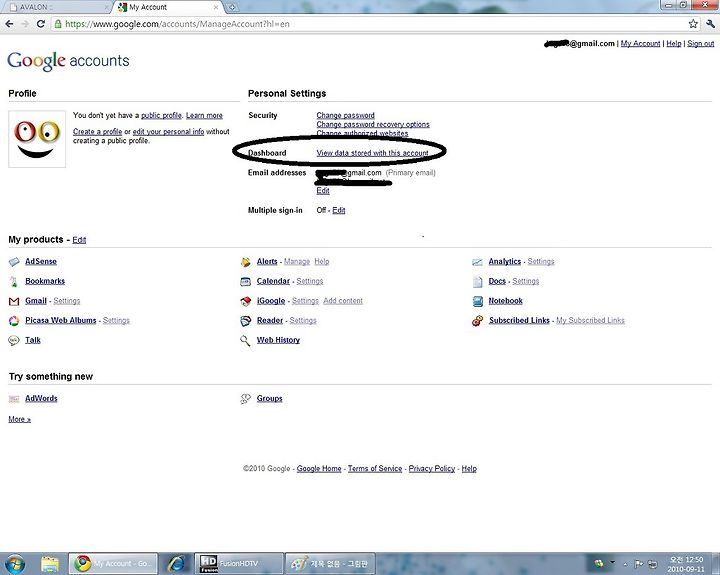Open Picasa Web Albums Settings link
Viewport: 720px width, 575px height.
pos(116,321)
